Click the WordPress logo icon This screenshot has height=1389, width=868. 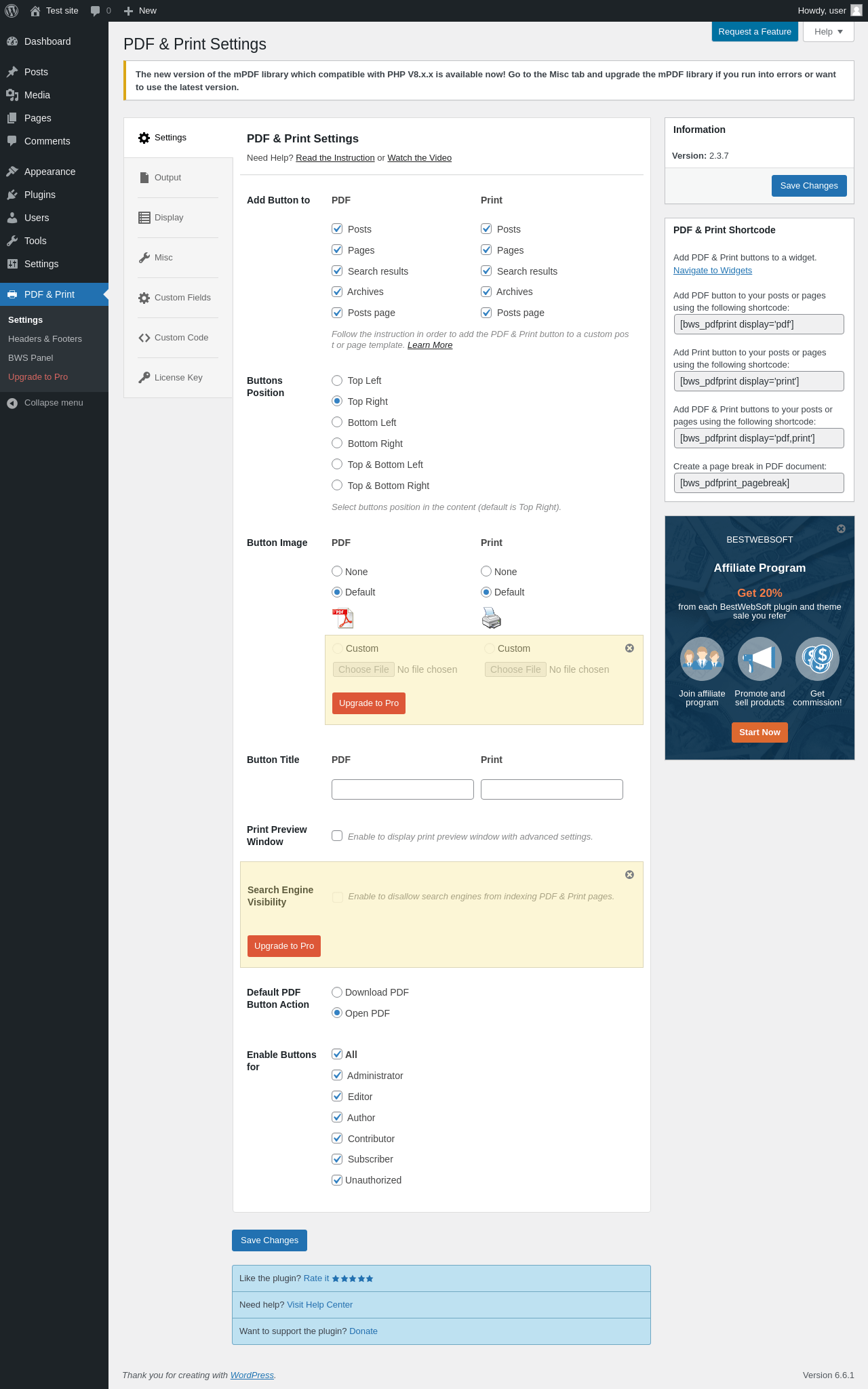[12, 11]
